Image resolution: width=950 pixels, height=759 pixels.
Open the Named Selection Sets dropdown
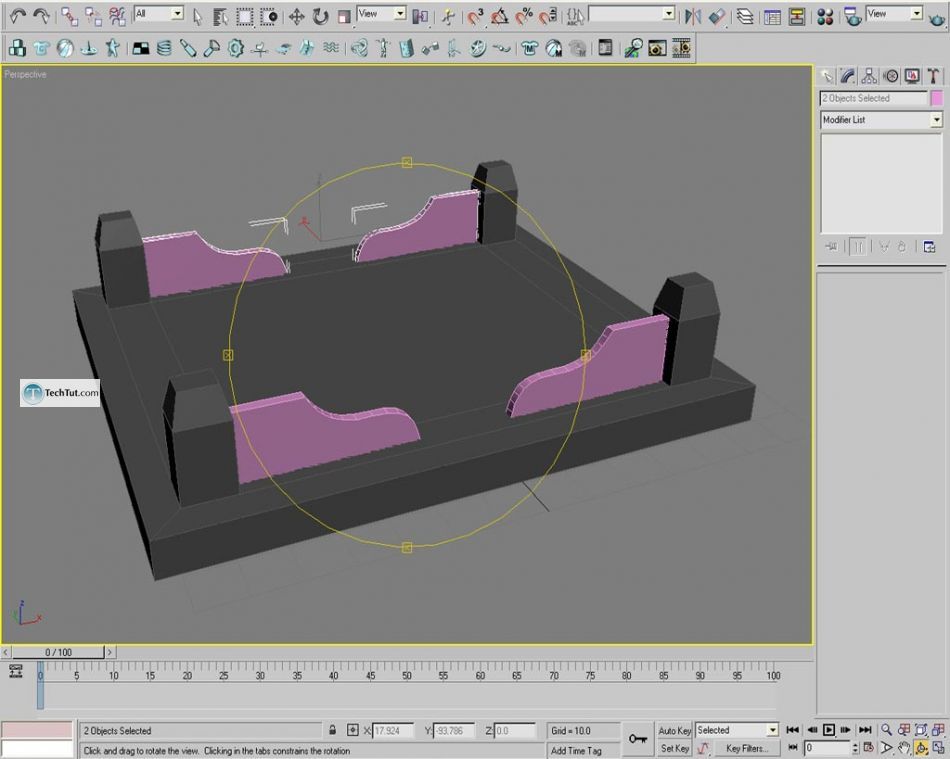tap(668, 13)
